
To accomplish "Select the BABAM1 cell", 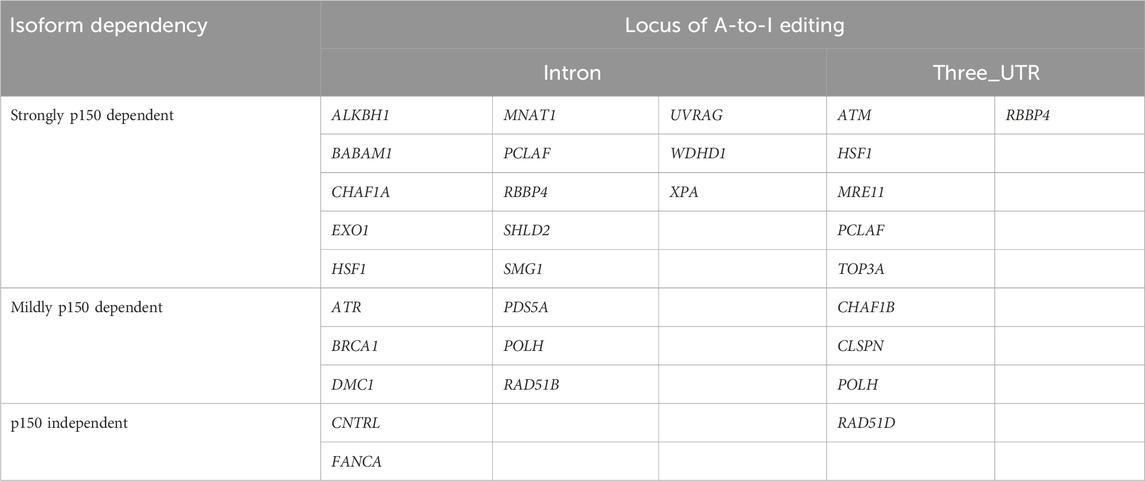I will coord(362,154).
